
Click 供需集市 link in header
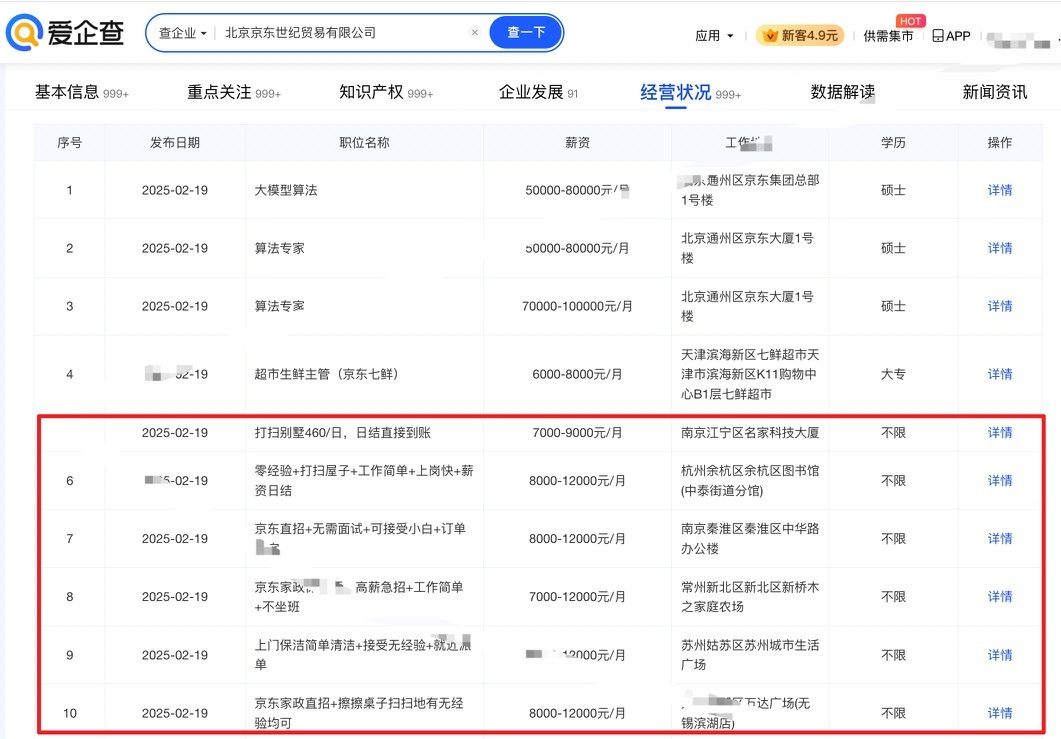tap(888, 36)
